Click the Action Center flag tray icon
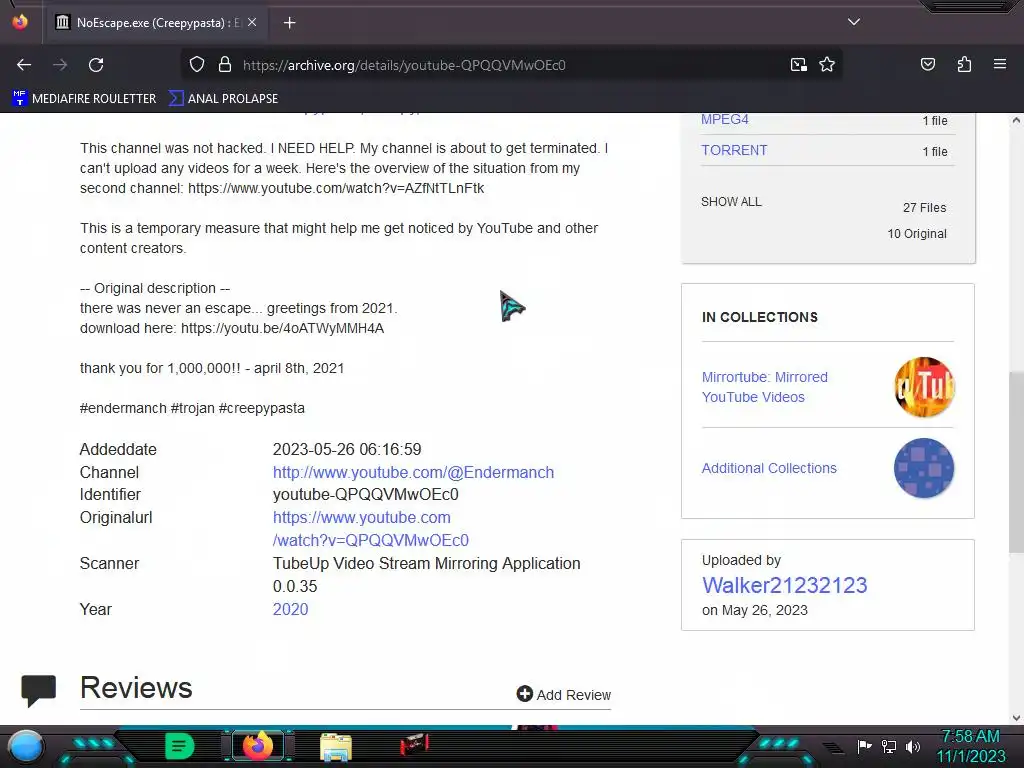 pyautogui.click(x=865, y=746)
